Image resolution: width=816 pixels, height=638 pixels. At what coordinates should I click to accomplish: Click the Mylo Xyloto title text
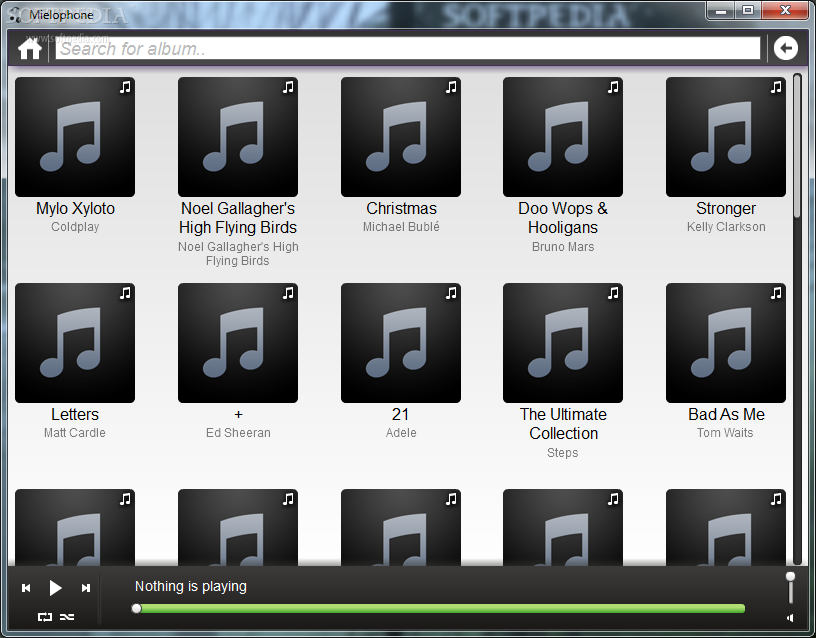(x=75, y=209)
